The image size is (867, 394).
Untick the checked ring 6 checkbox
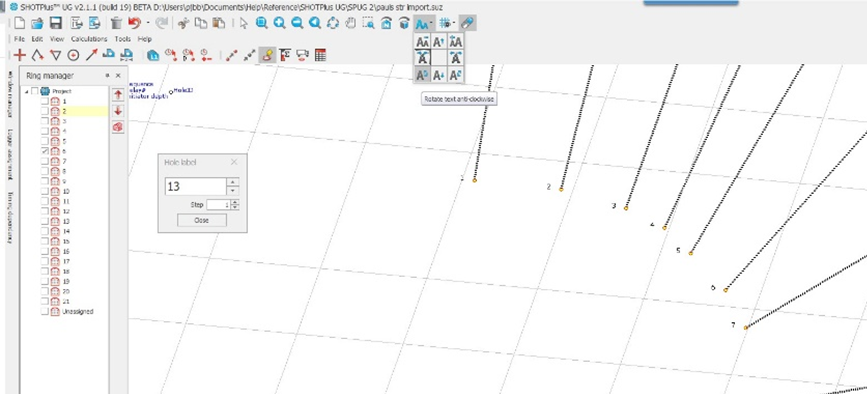tap(45, 150)
